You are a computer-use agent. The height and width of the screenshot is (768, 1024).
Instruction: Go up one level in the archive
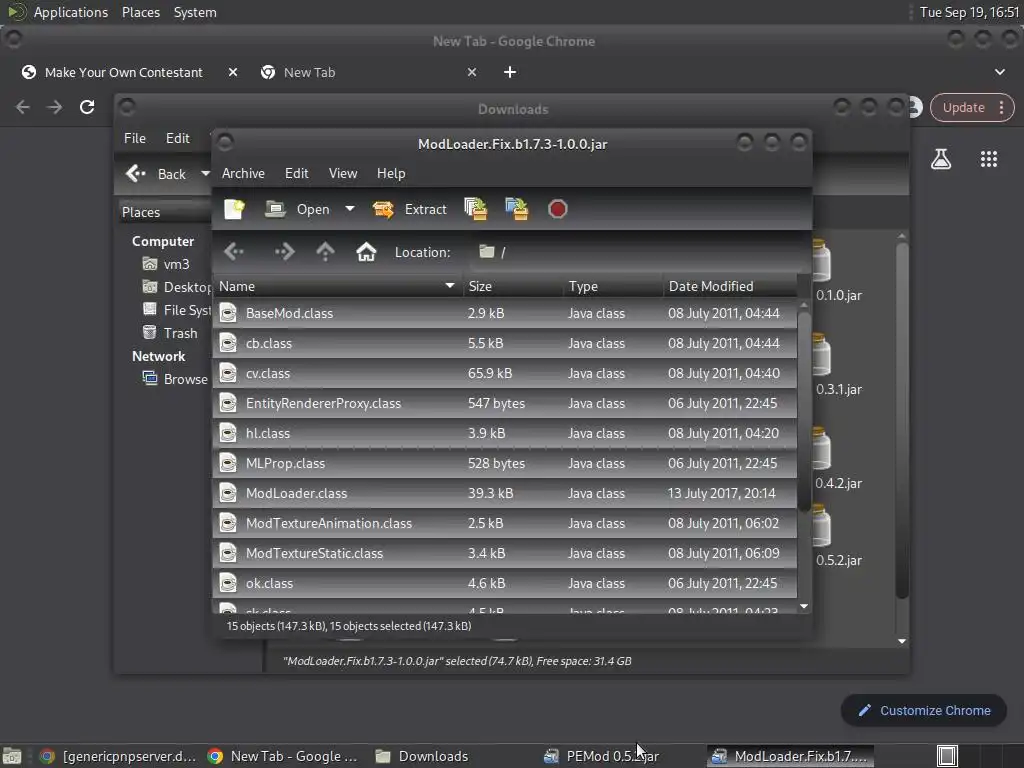(x=325, y=251)
